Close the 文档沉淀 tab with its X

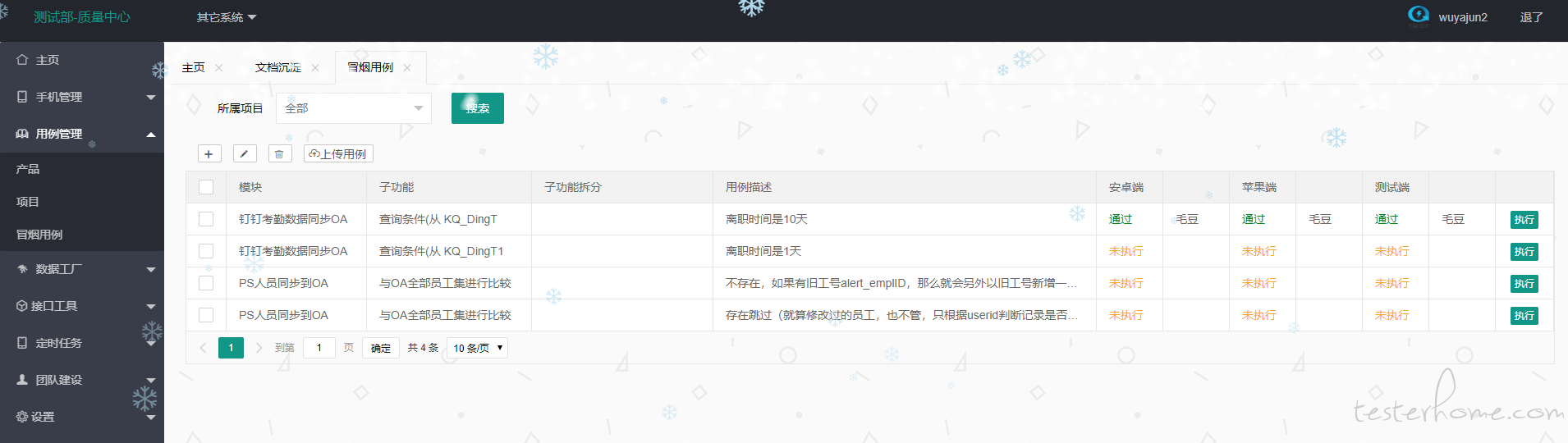click(315, 68)
